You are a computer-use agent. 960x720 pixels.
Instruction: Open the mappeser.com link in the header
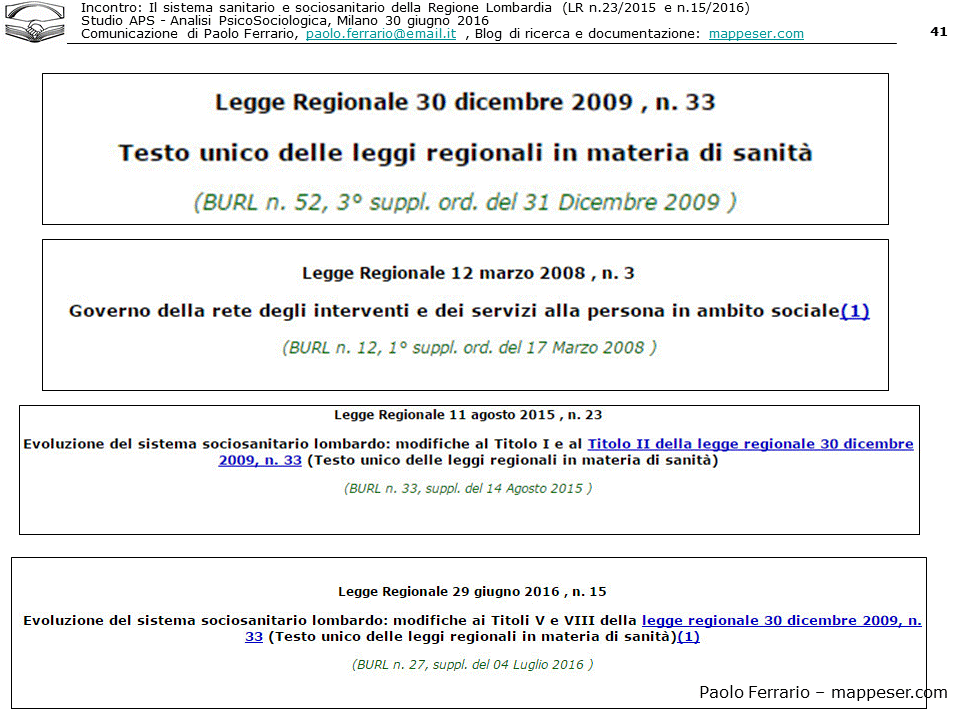tap(756, 33)
